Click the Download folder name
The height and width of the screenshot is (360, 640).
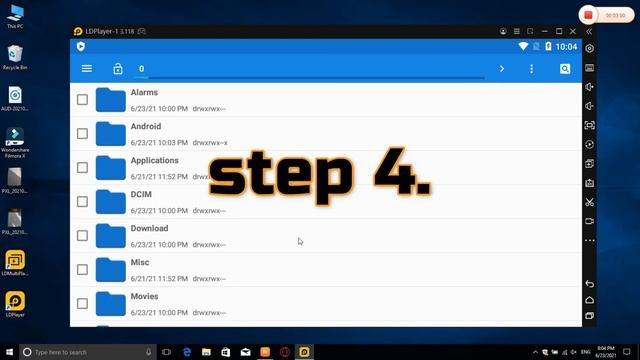tap(149, 229)
